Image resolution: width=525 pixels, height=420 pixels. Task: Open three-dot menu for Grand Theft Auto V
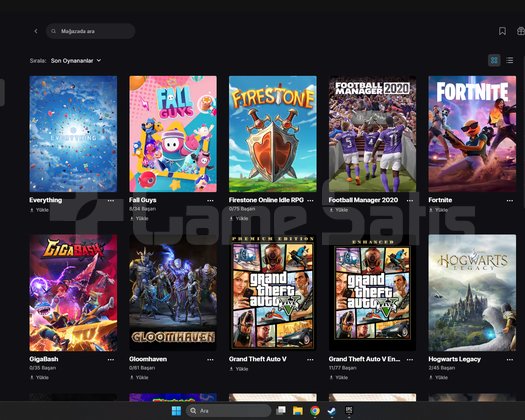coord(310,359)
